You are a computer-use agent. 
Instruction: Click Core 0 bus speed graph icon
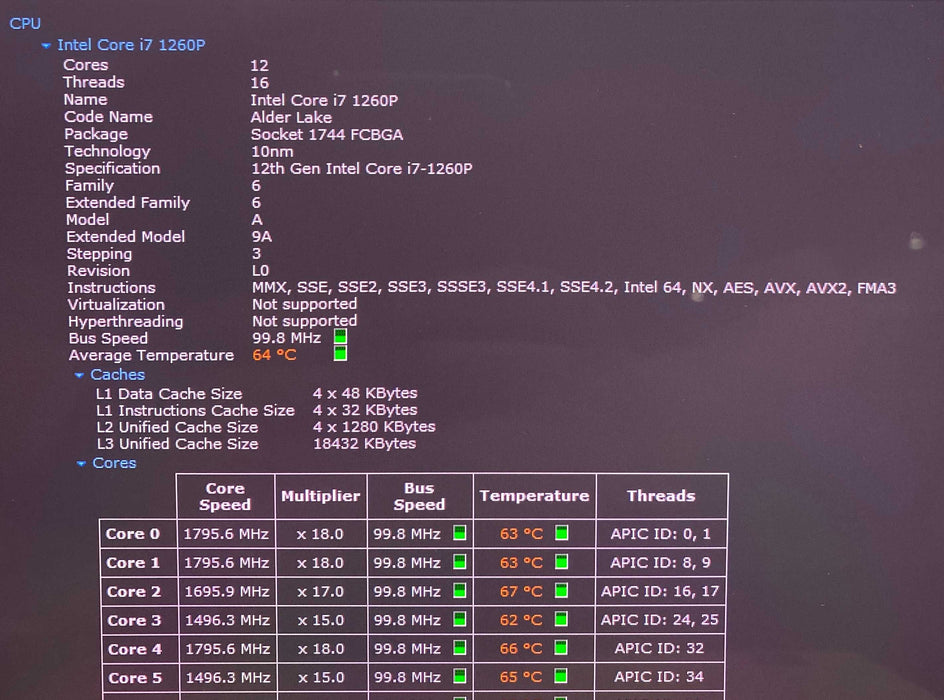(x=459, y=533)
